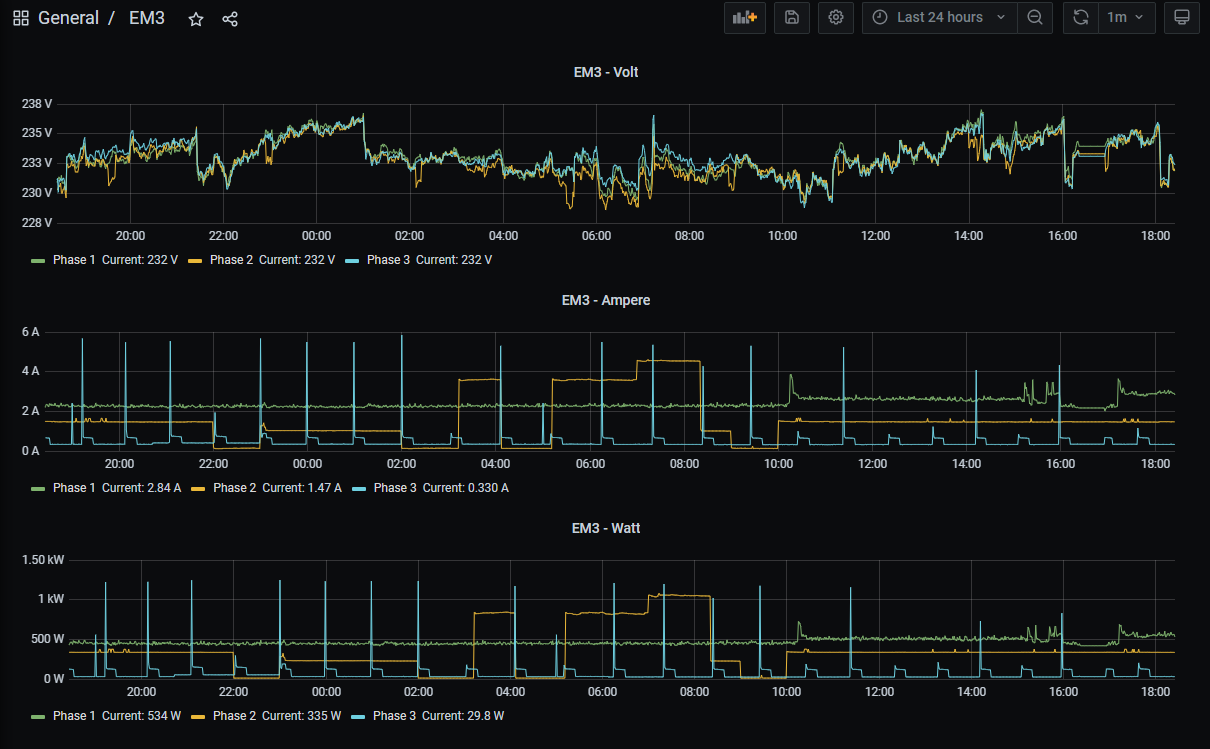This screenshot has height=749, width=1210.
Task: Open the EM3 - Volt panel title menu
Action: (606, 72)
